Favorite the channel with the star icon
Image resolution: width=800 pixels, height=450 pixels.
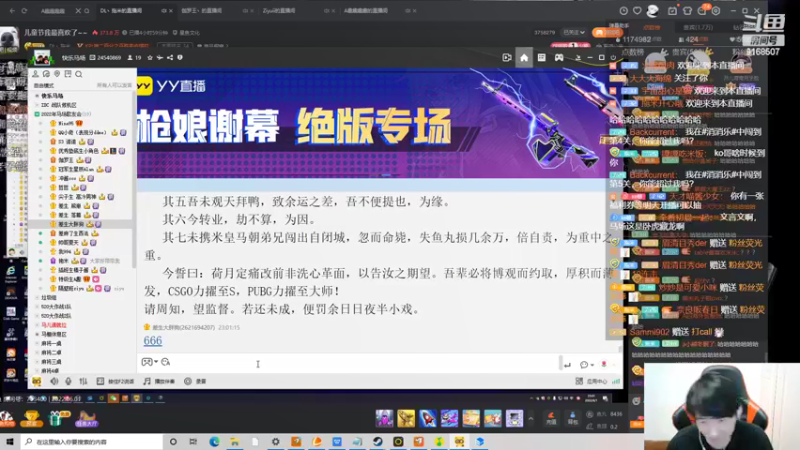[150, 58]
